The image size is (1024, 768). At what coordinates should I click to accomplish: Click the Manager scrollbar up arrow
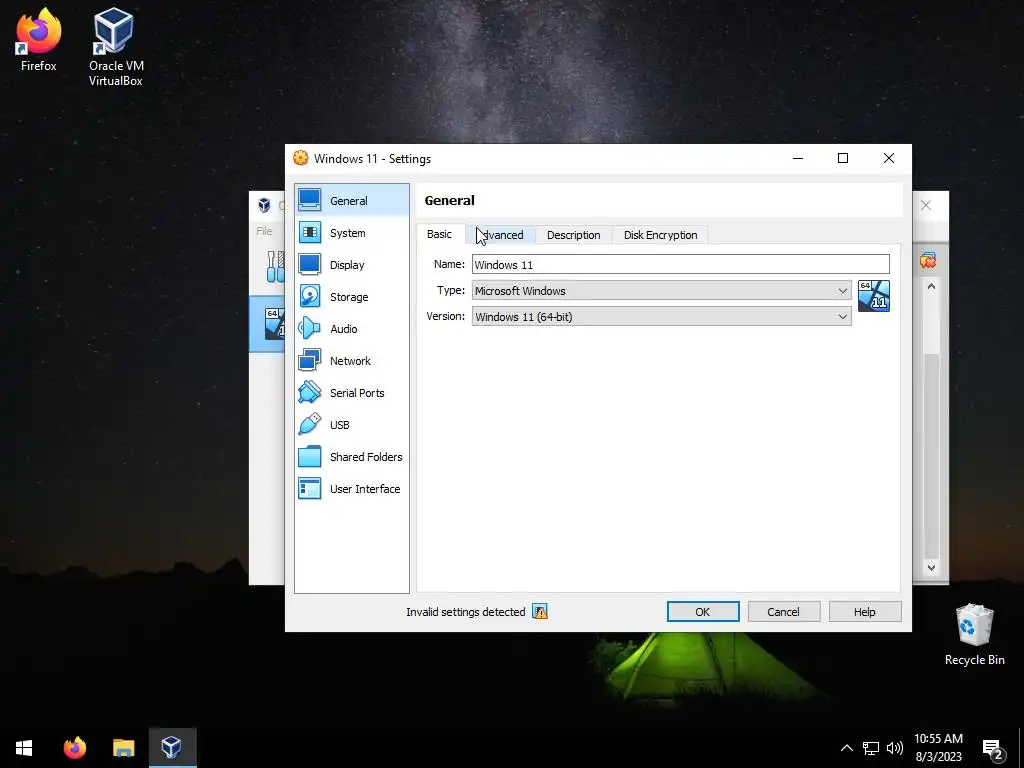pyautogui.click(x=932, y=287)
